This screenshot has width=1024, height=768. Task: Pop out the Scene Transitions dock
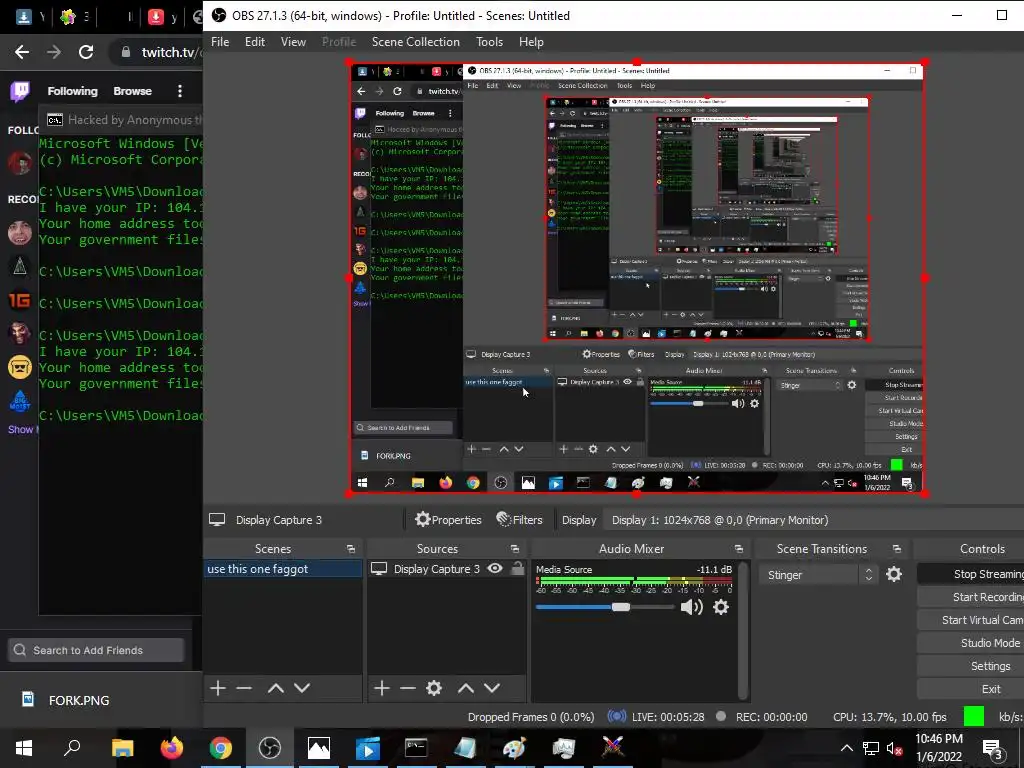point(897,549)
